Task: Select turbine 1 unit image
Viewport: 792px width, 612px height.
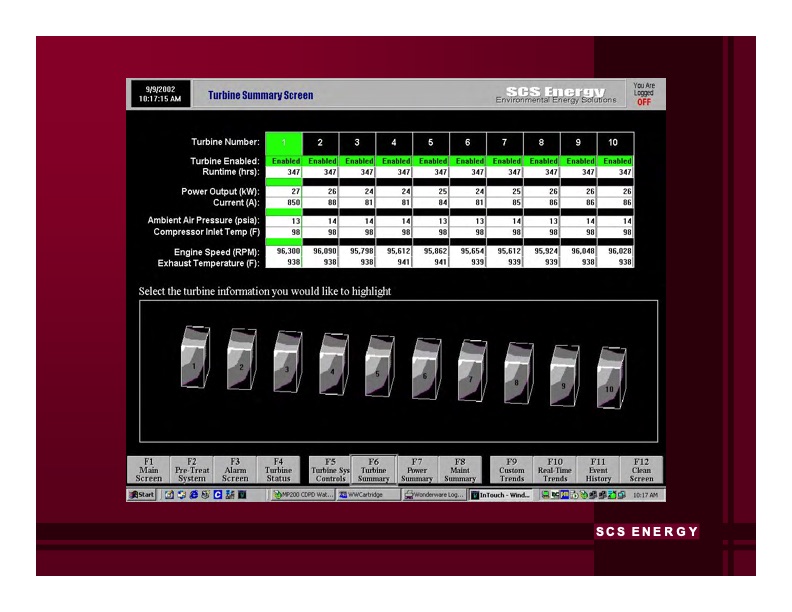Action: click(x=195, y=357)
